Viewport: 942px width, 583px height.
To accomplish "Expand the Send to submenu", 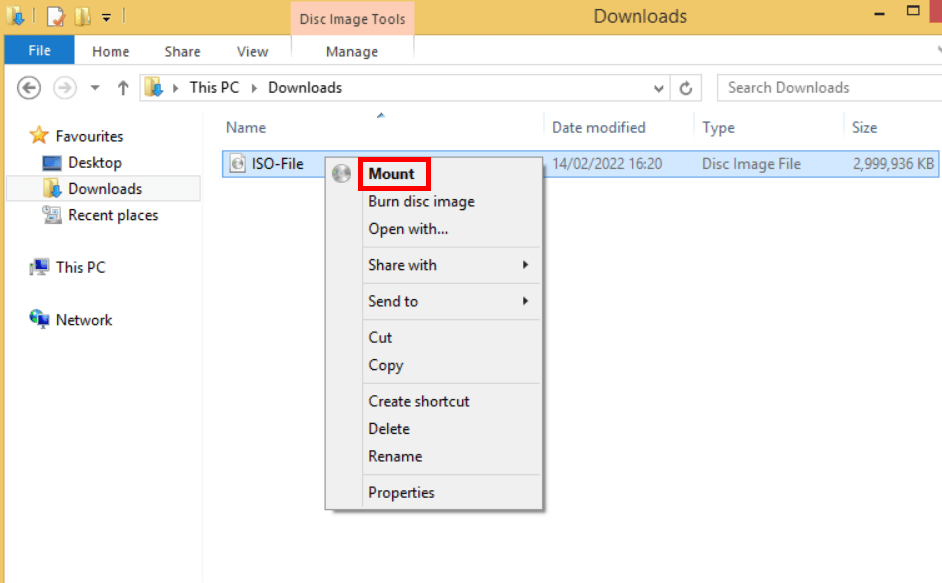I will coord(393,301).
